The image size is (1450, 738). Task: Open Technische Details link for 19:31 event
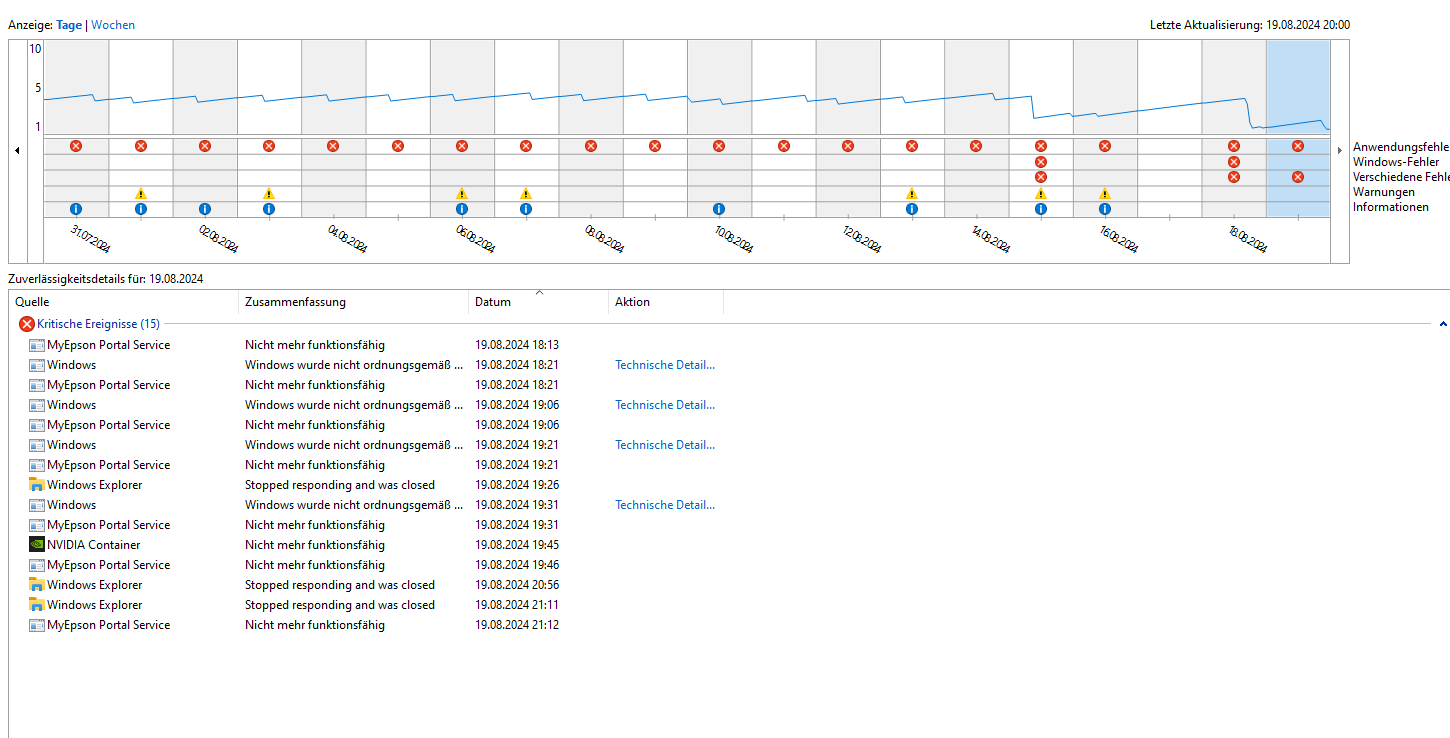click(665, 505)
